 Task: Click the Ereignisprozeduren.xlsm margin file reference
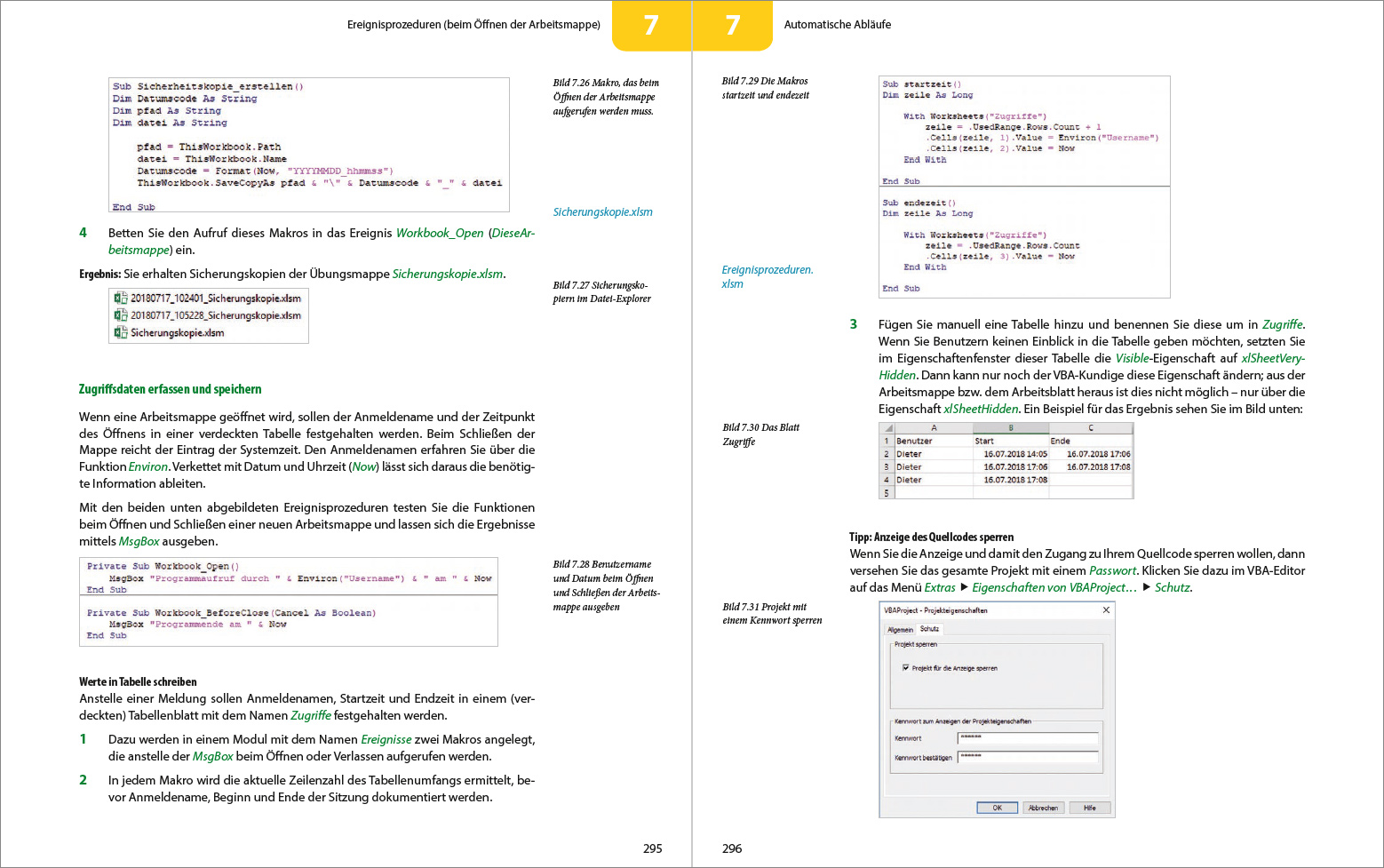pyautogui.click(x=767, y=276)
